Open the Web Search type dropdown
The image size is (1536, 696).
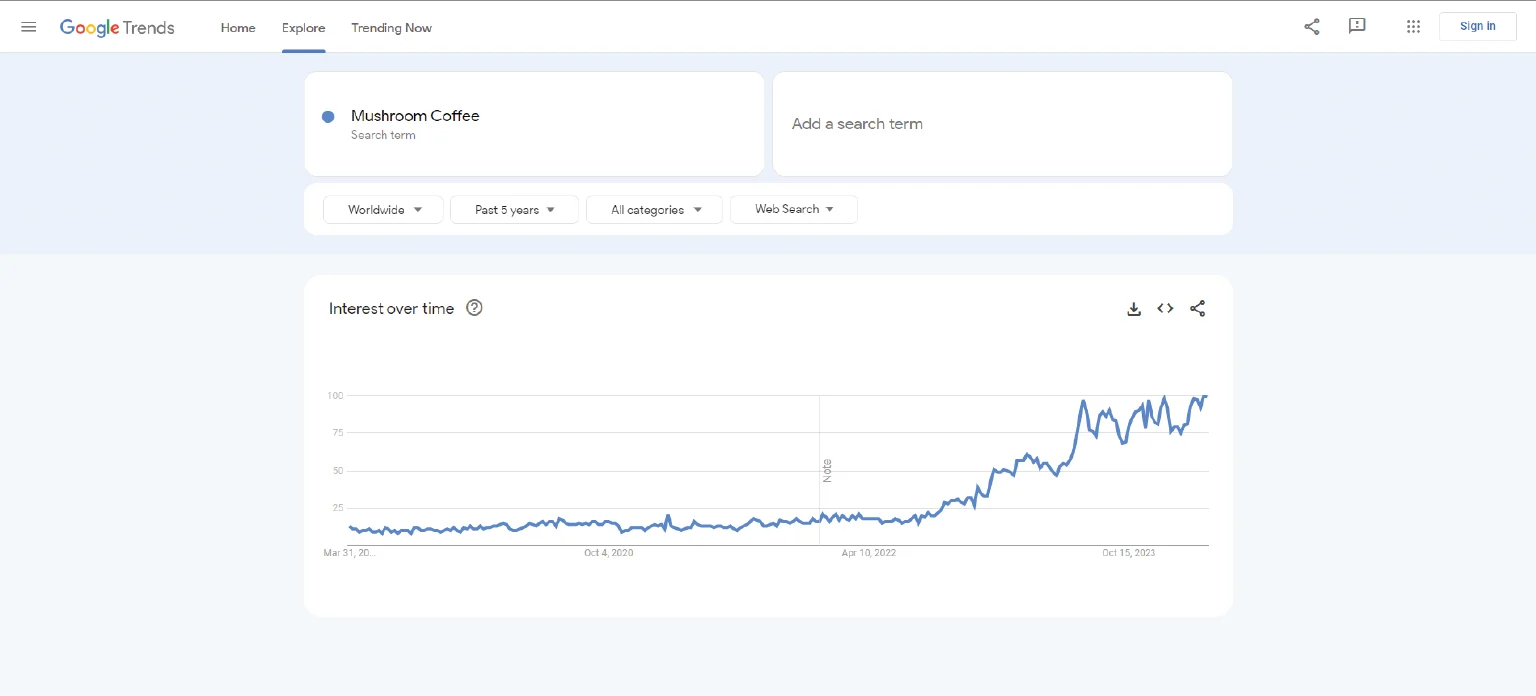coord(794,209)
